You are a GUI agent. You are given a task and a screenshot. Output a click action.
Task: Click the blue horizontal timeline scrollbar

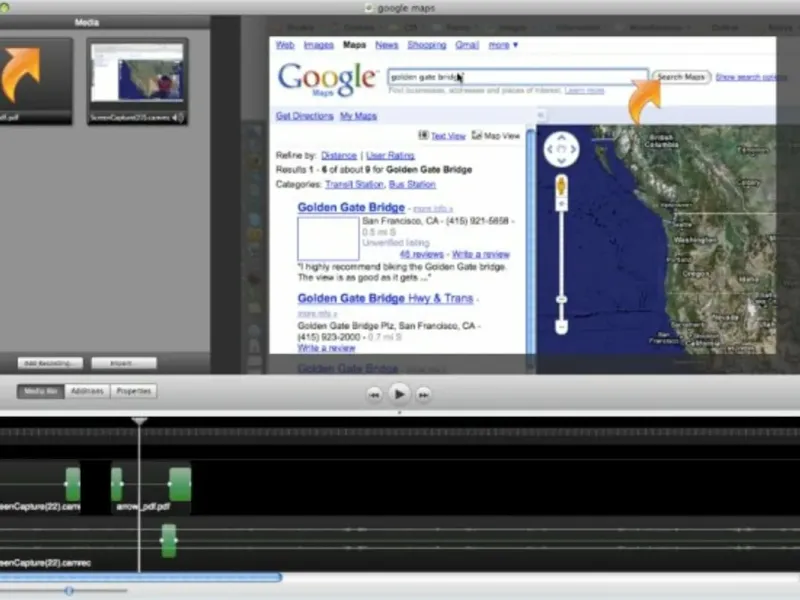pos(140,577)
